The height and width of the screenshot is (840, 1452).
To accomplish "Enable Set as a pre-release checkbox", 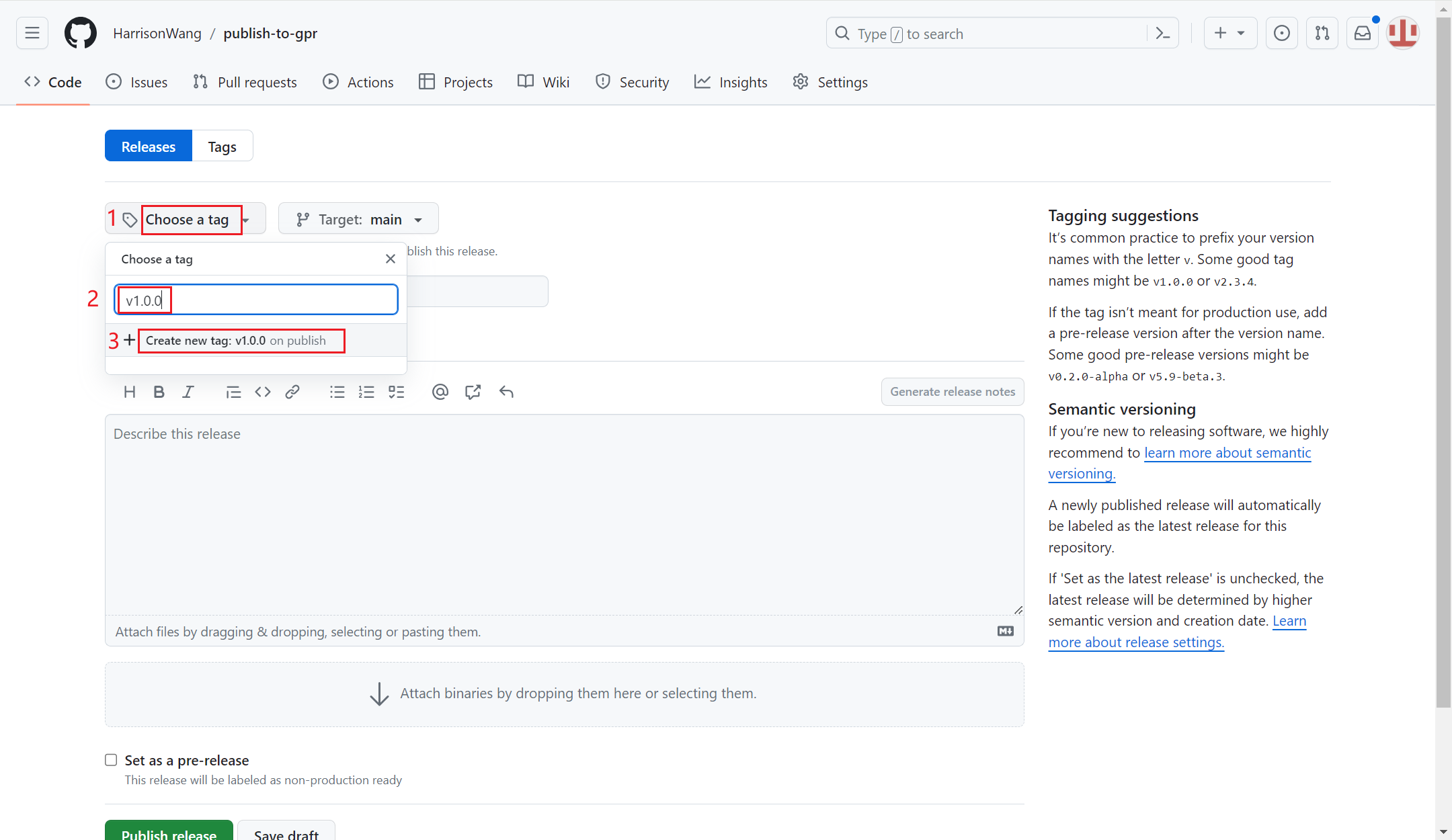I will (111, 760).
